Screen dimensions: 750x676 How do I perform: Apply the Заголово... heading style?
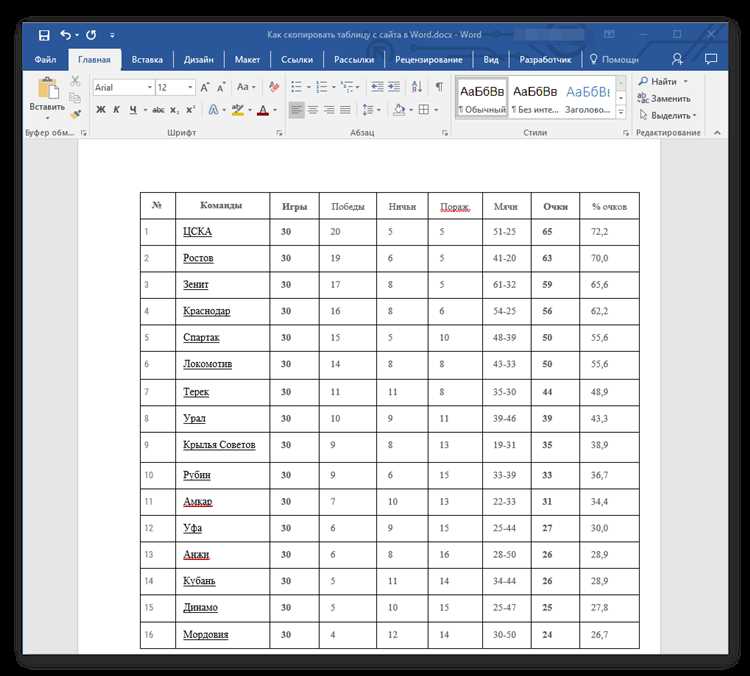click(587, 98)
